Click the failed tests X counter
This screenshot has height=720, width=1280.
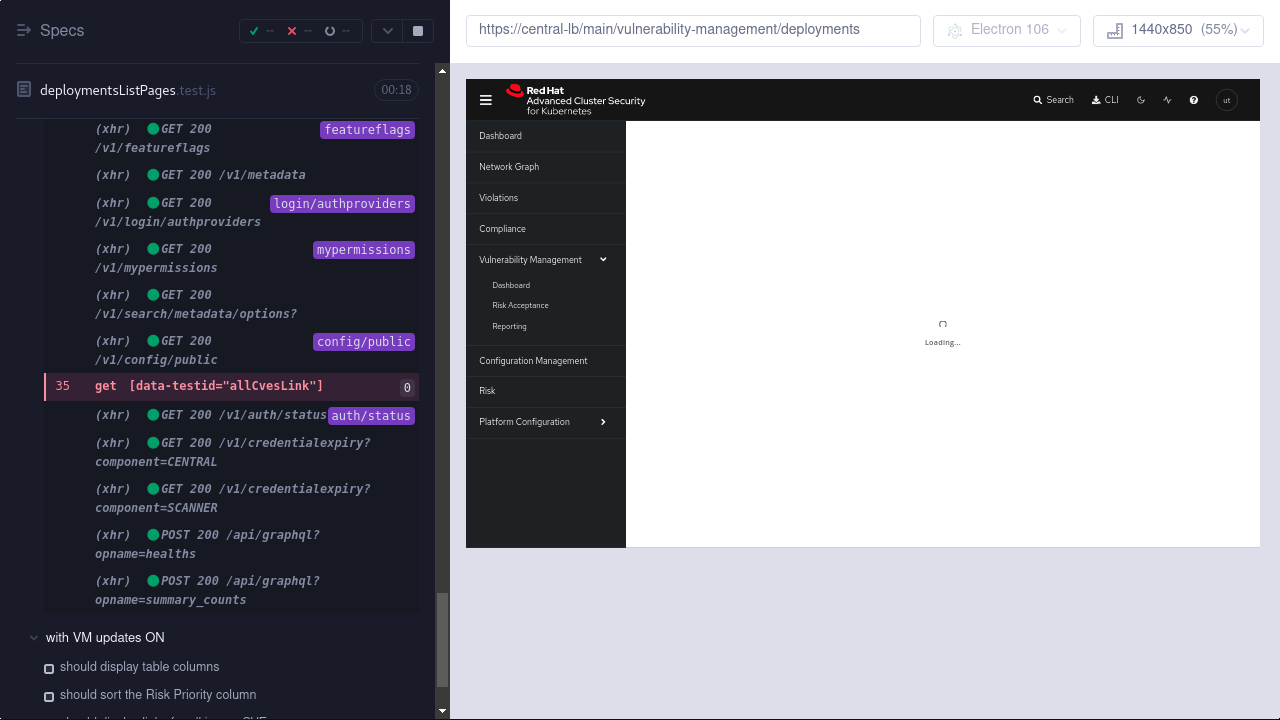click(299, 31)
